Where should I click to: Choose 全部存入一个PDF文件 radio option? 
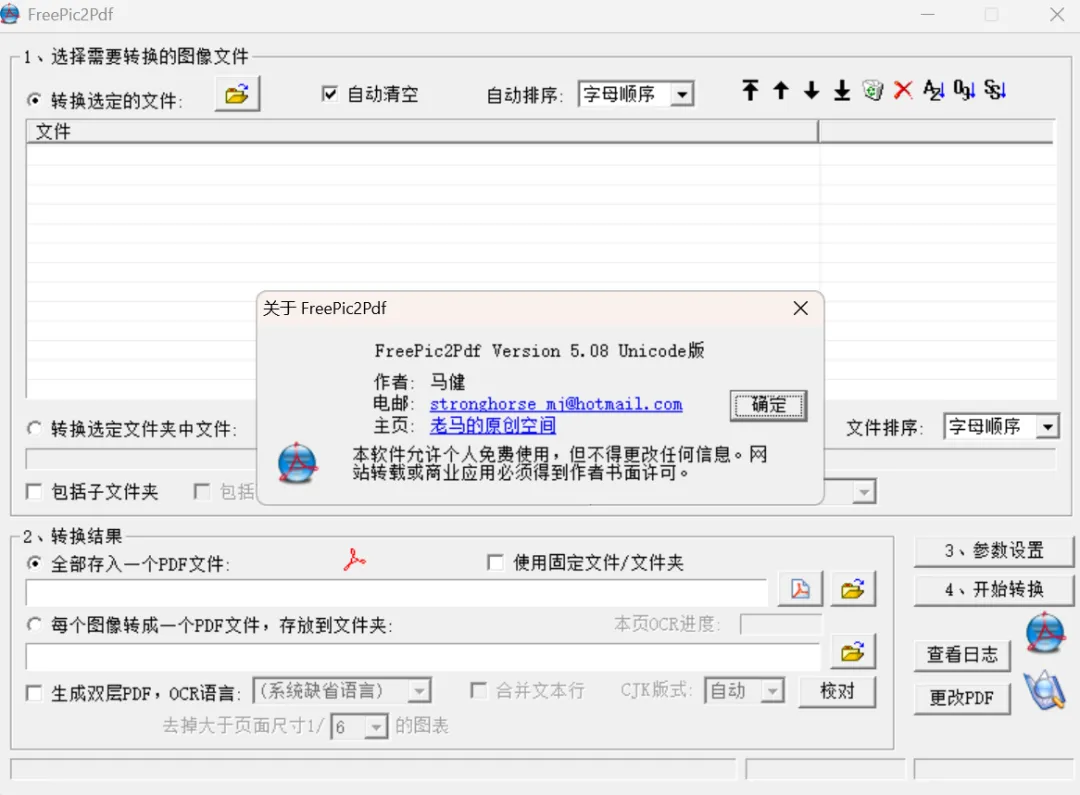click(x=34, y=564)
